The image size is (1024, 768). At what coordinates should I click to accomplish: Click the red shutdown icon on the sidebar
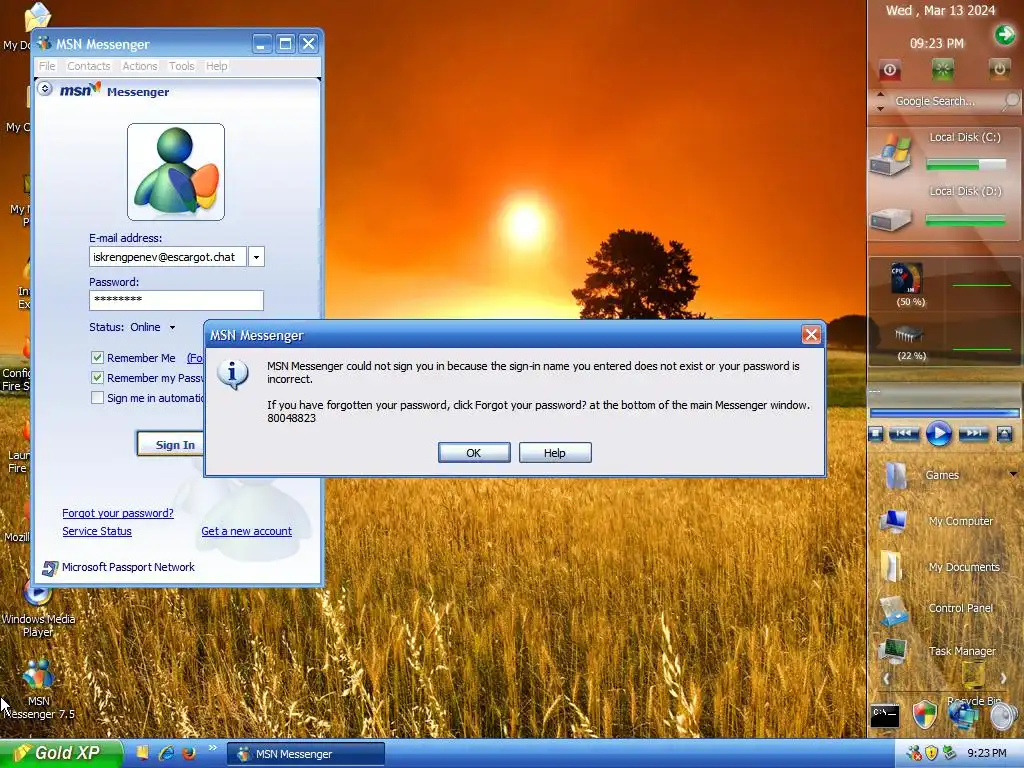click(889, 70)
